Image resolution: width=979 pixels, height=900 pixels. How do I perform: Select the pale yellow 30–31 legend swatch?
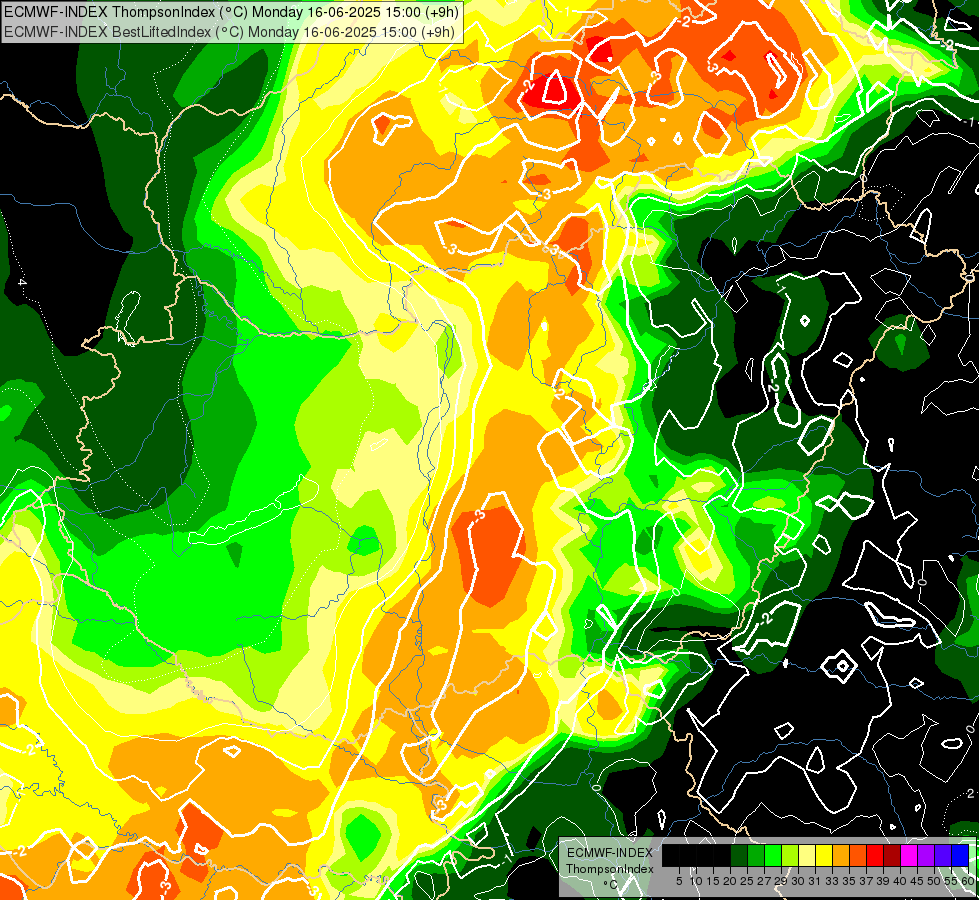pos(807,855)
